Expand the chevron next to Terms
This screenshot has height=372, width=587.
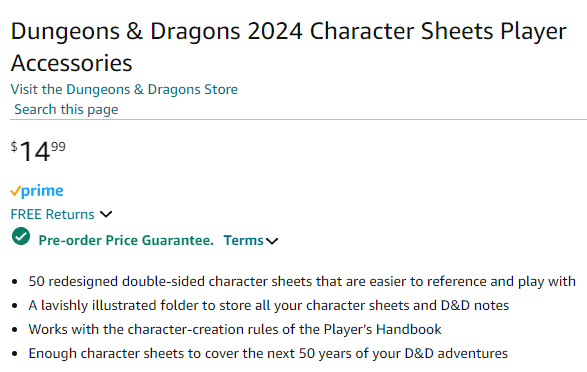click(x=272, y=241)
